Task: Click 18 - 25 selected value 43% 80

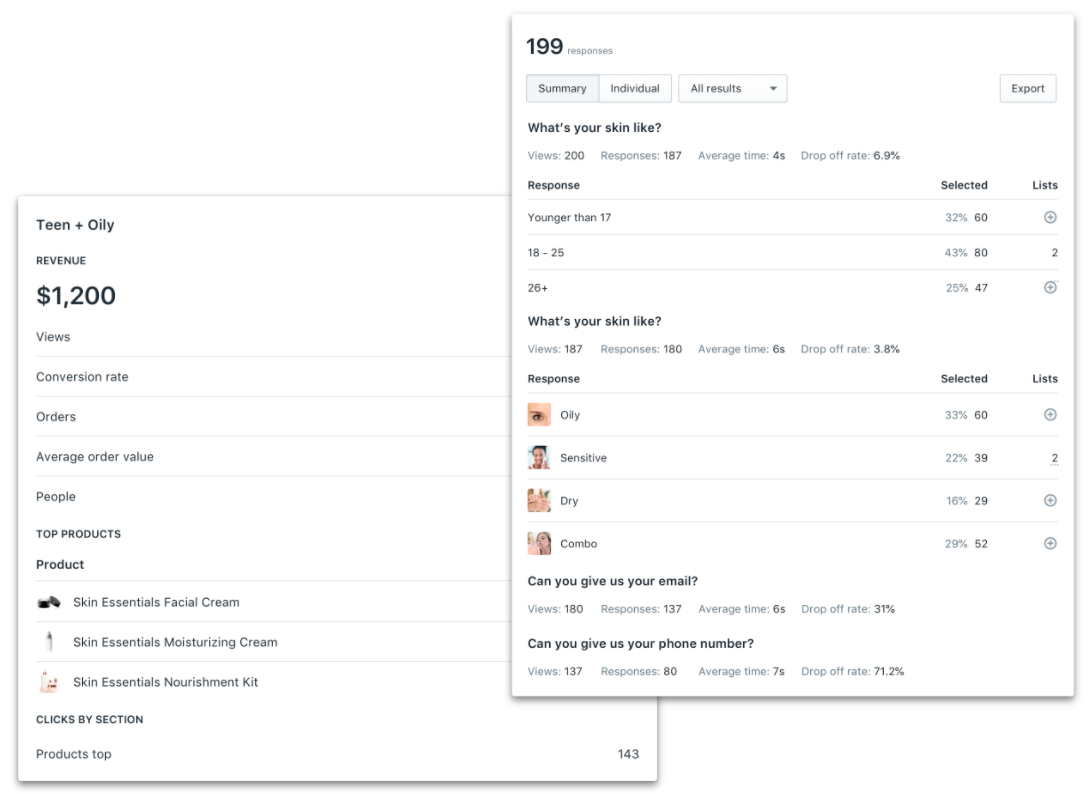Action: click(966, 253)
